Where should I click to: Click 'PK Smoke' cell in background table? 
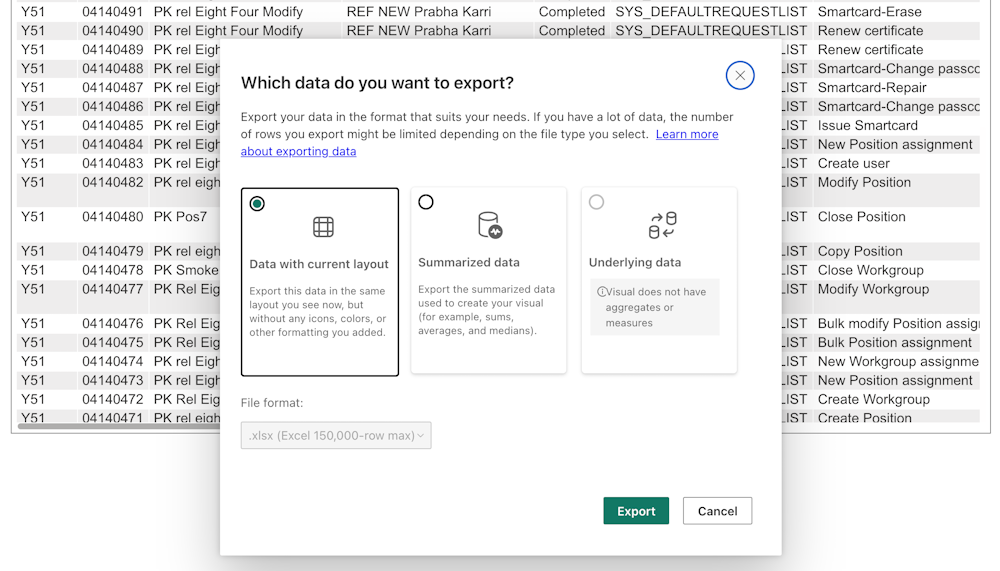pos(186,270)
